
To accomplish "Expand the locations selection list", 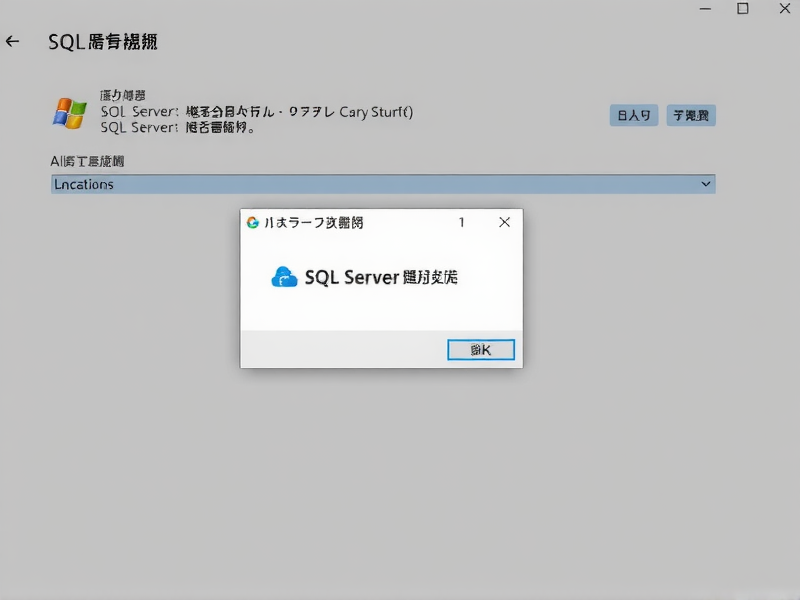I will click(x=383, y=184).
